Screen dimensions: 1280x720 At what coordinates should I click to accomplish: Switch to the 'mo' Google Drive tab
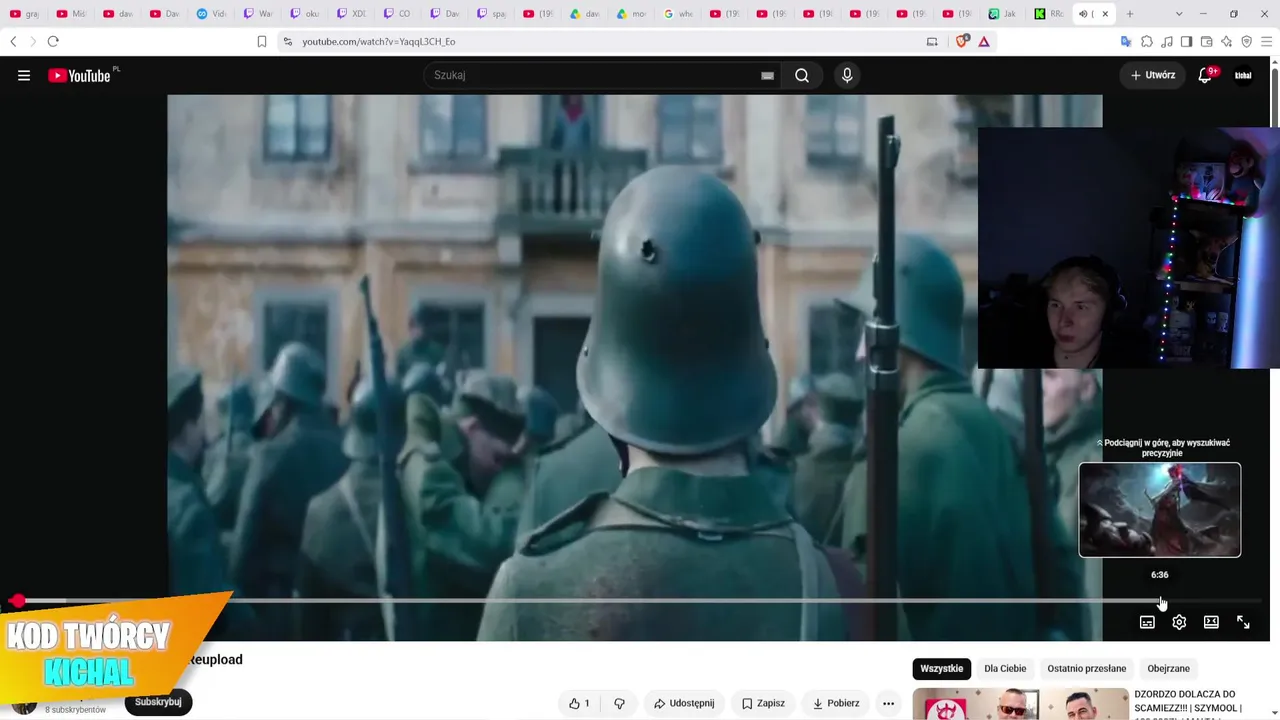(633, 14)
